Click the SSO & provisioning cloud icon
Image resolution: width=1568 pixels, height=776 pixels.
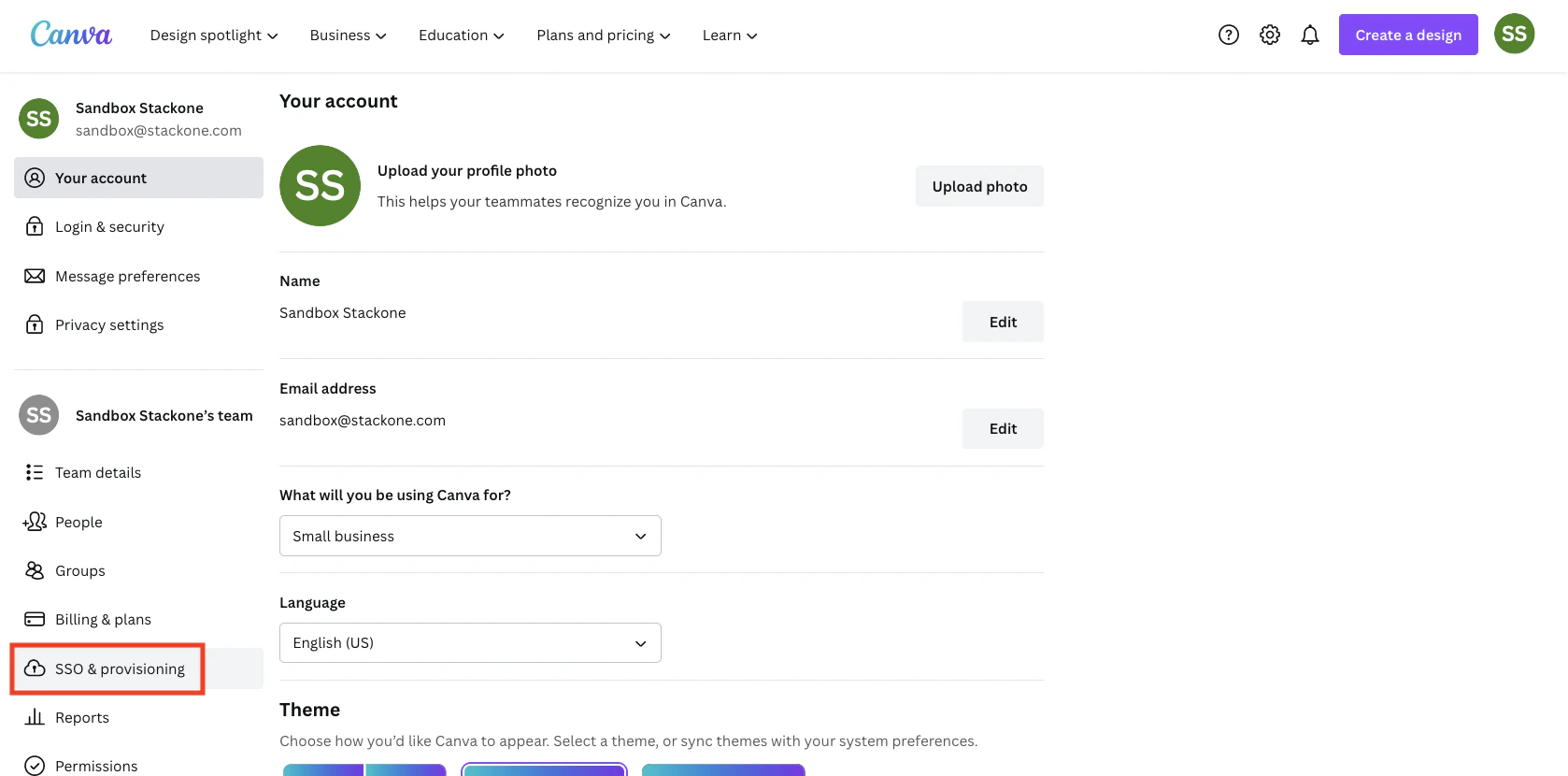click(35, 668)
